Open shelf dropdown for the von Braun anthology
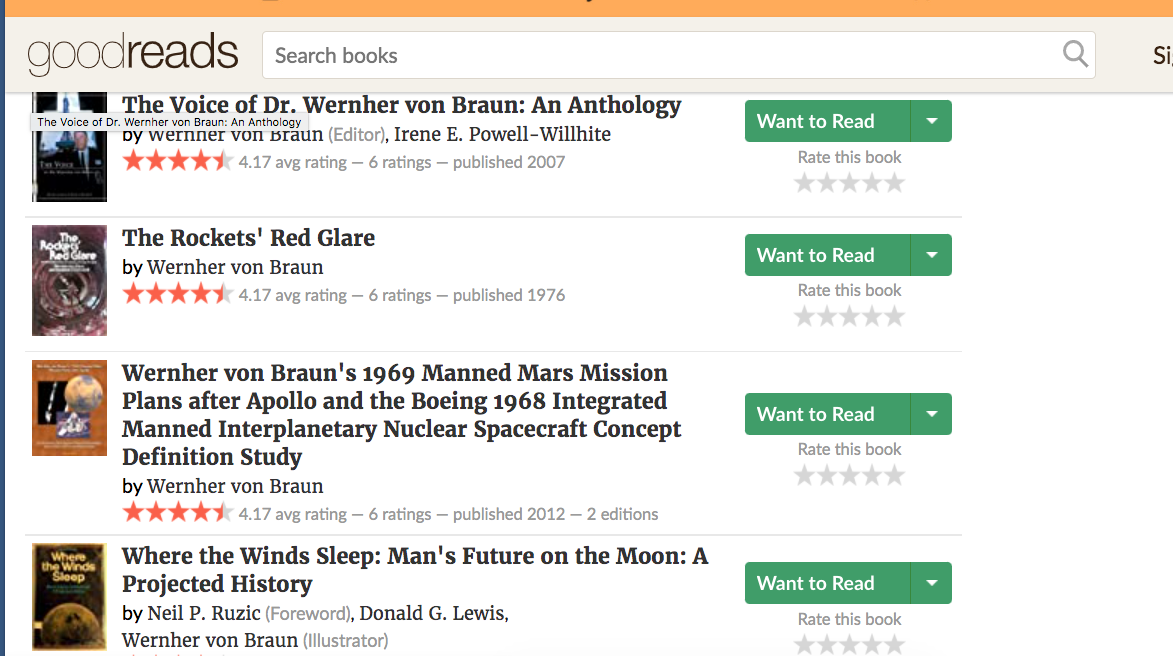The width and height of the screenshot is (1173, 656). pos(931,121)
